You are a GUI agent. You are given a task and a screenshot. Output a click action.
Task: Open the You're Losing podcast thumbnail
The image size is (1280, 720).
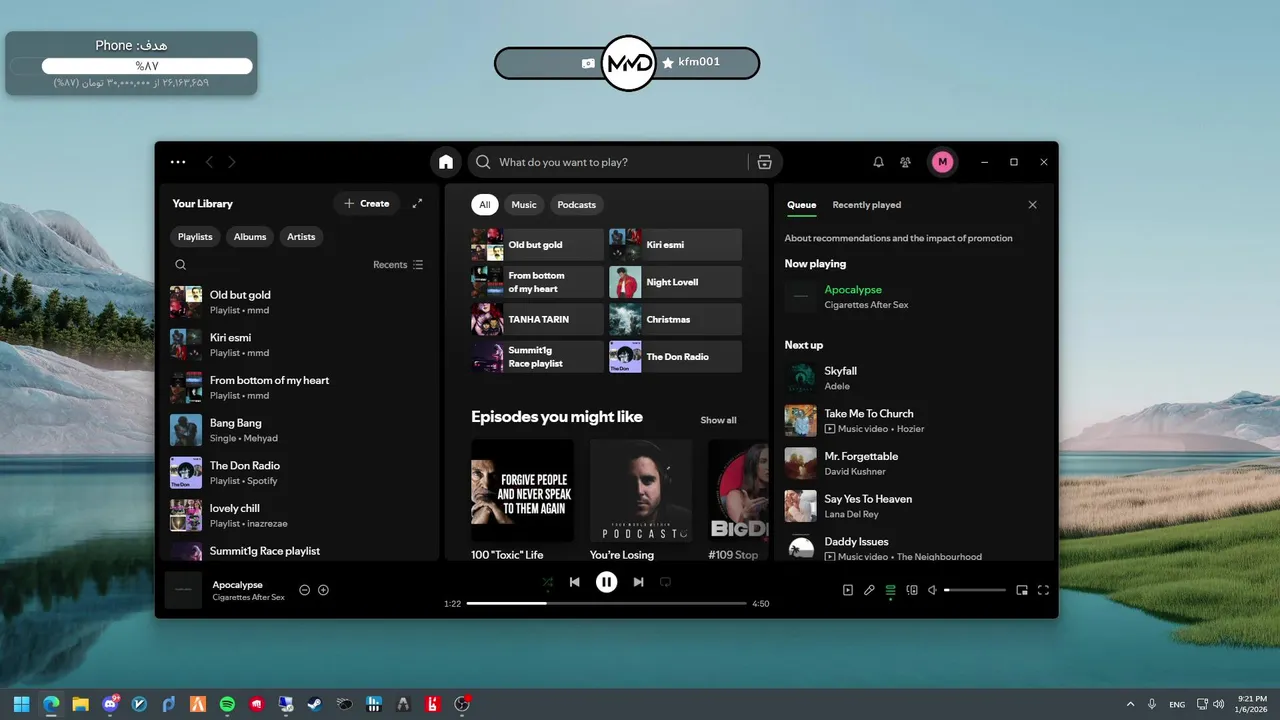tap(641, 490)
